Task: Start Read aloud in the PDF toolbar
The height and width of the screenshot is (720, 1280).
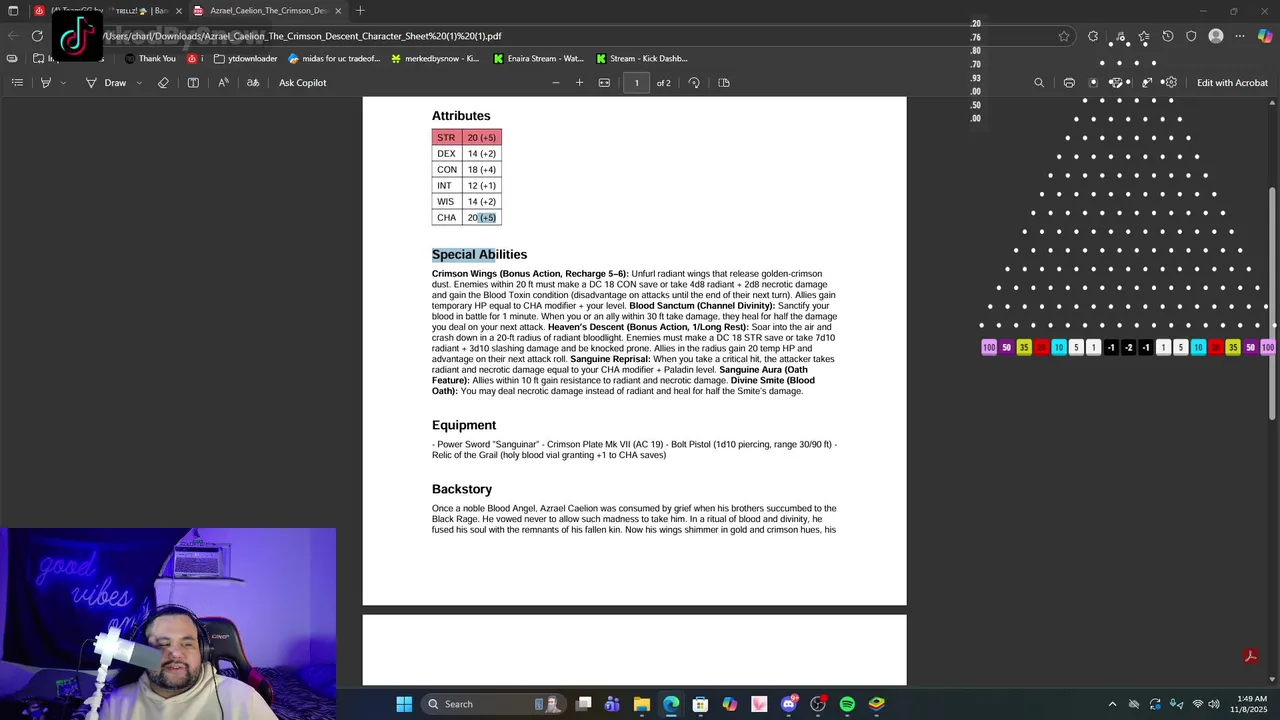Action: tap(223, 83)
